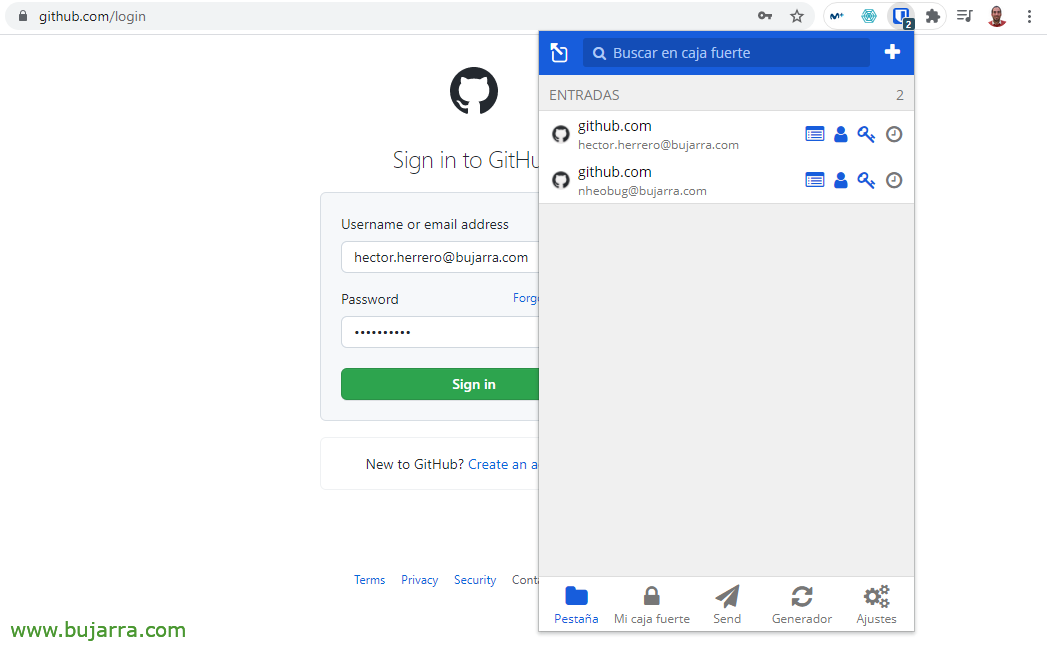Bookmark this page with the star icon
The width and height of the screenshot is (1047, 651).
tap(797, 16)
